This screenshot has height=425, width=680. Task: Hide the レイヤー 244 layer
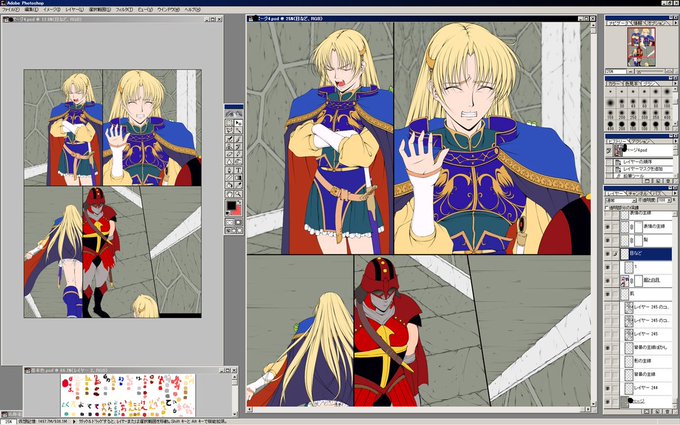tap(608, 388)
